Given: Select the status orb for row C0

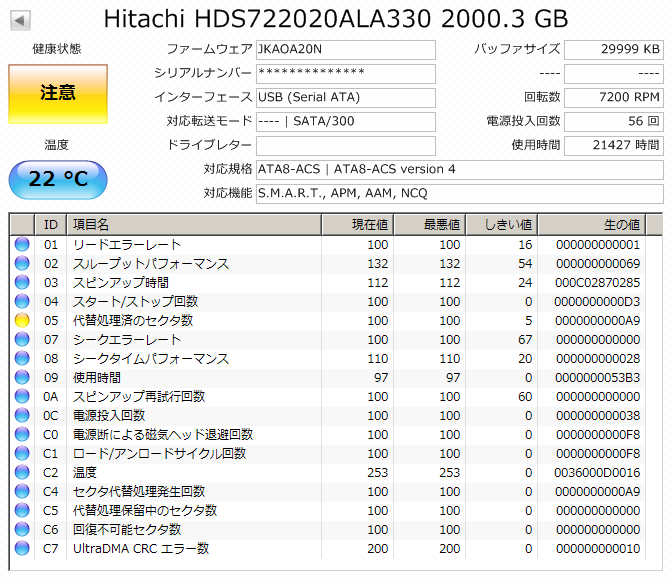Looking at the screenshot, I should pos(22,434).
